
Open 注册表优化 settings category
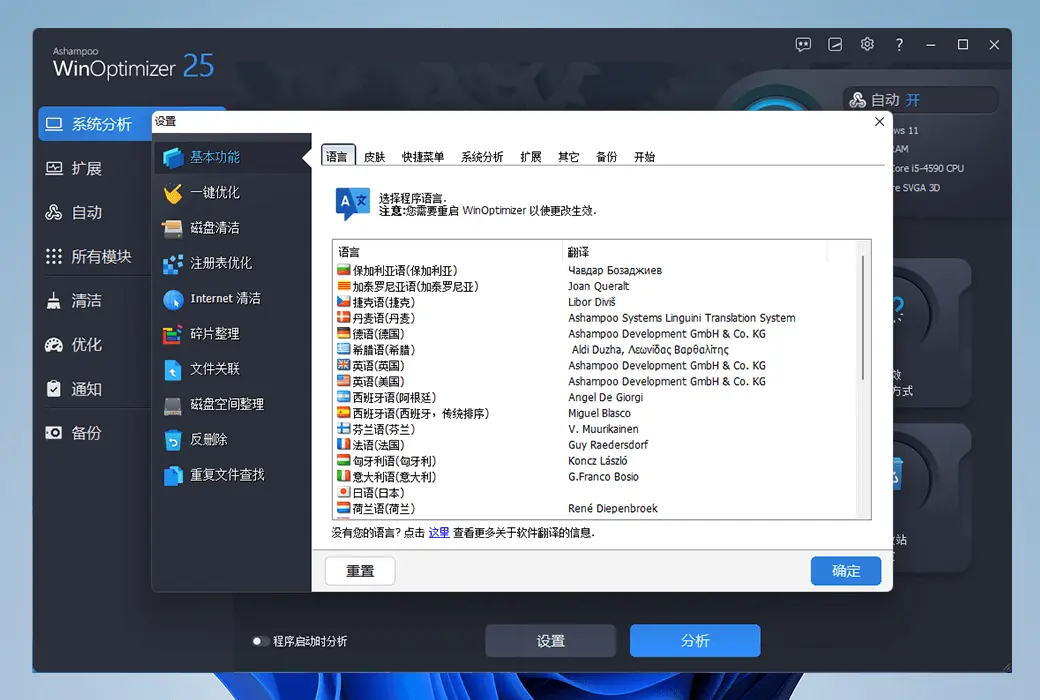pyautogui.click(x=231, y=263)
